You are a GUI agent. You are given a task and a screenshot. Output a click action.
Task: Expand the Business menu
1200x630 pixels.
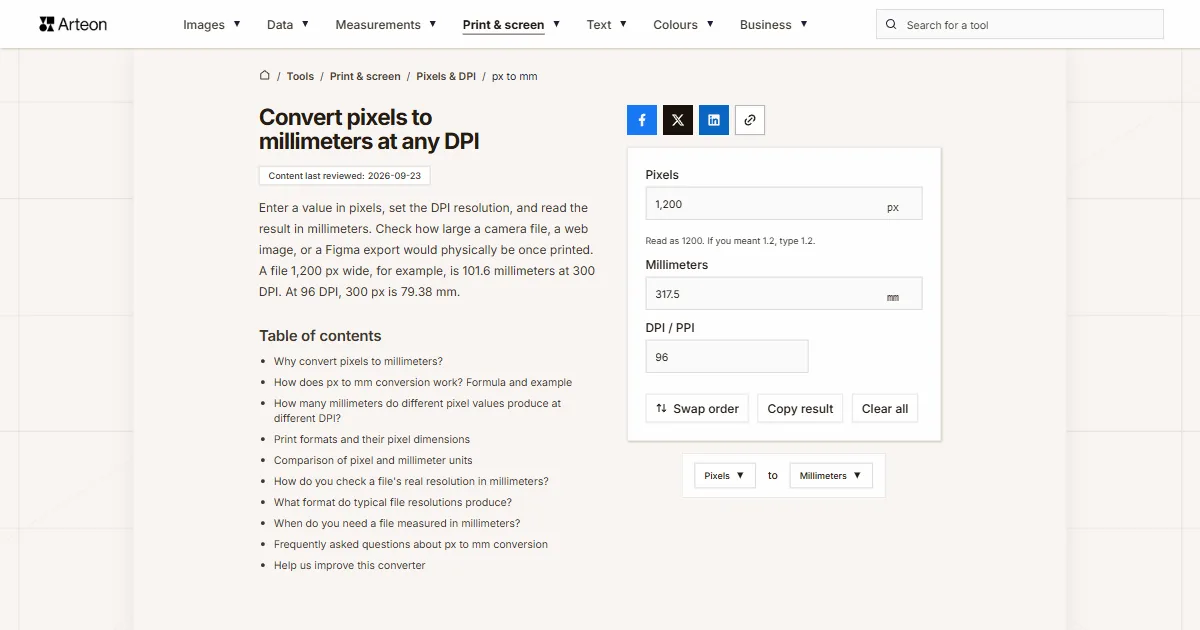(x=774, y=25)
